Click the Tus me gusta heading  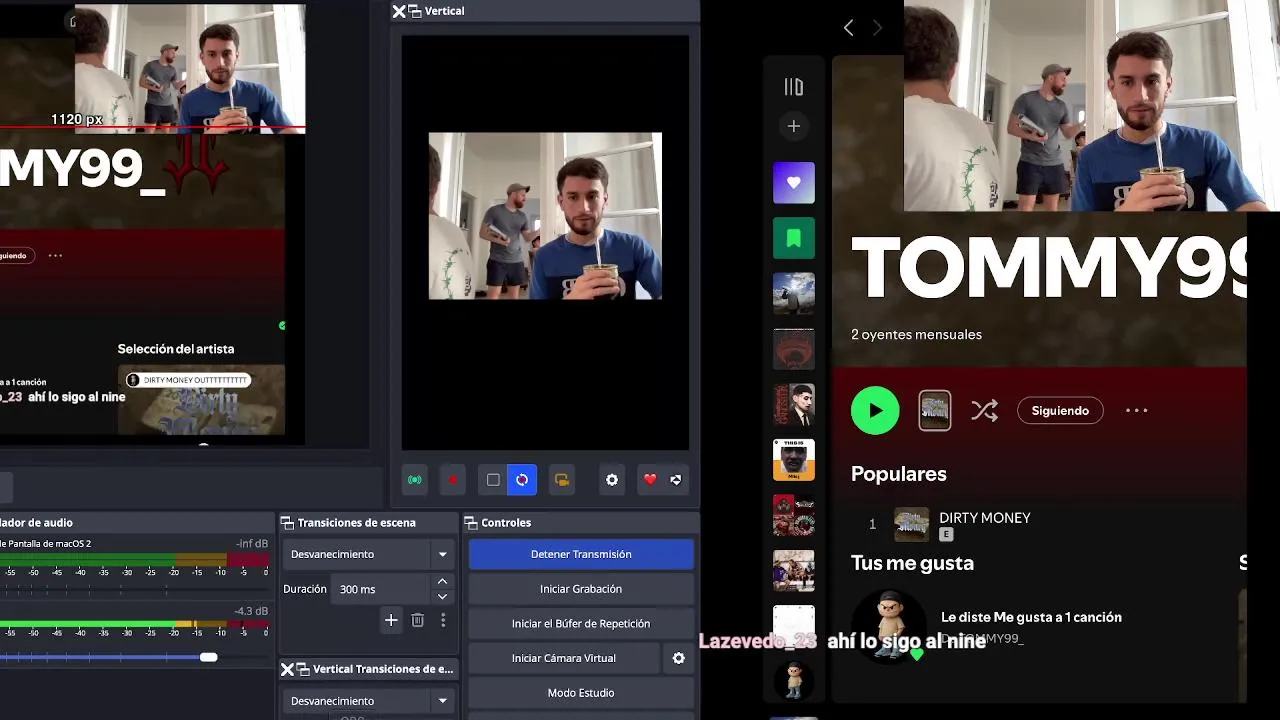tap(912, 563)
